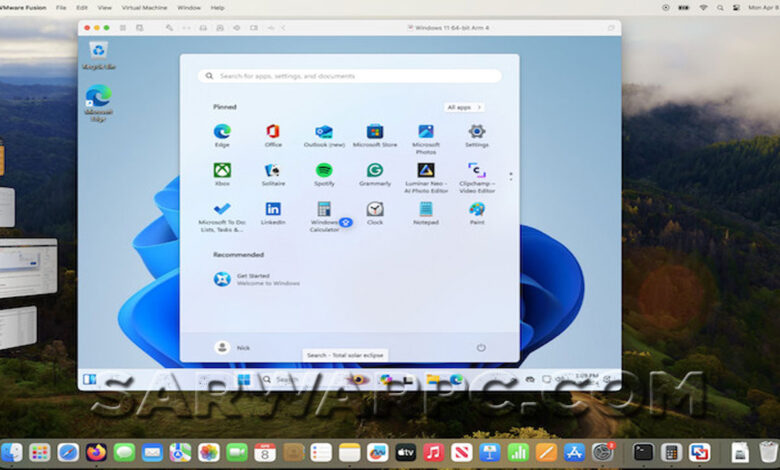Open Microsoft Photos from pinned apps
This screenshot has width=780, height=470.
pos(426,139)
